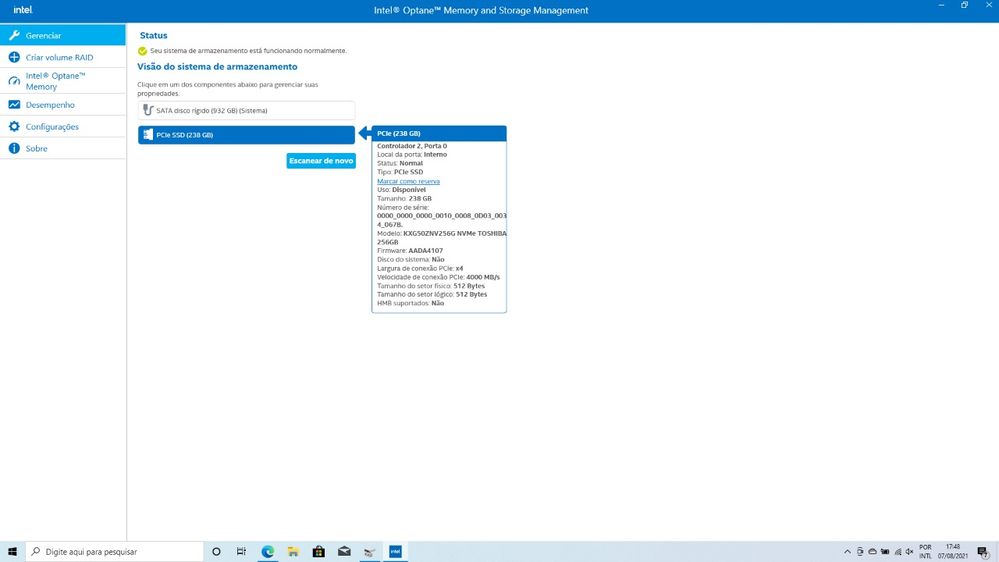
Task: Select the SATA disco rígido (932 GB) drive
Action: pyautogui.click(x=246, y=110)
